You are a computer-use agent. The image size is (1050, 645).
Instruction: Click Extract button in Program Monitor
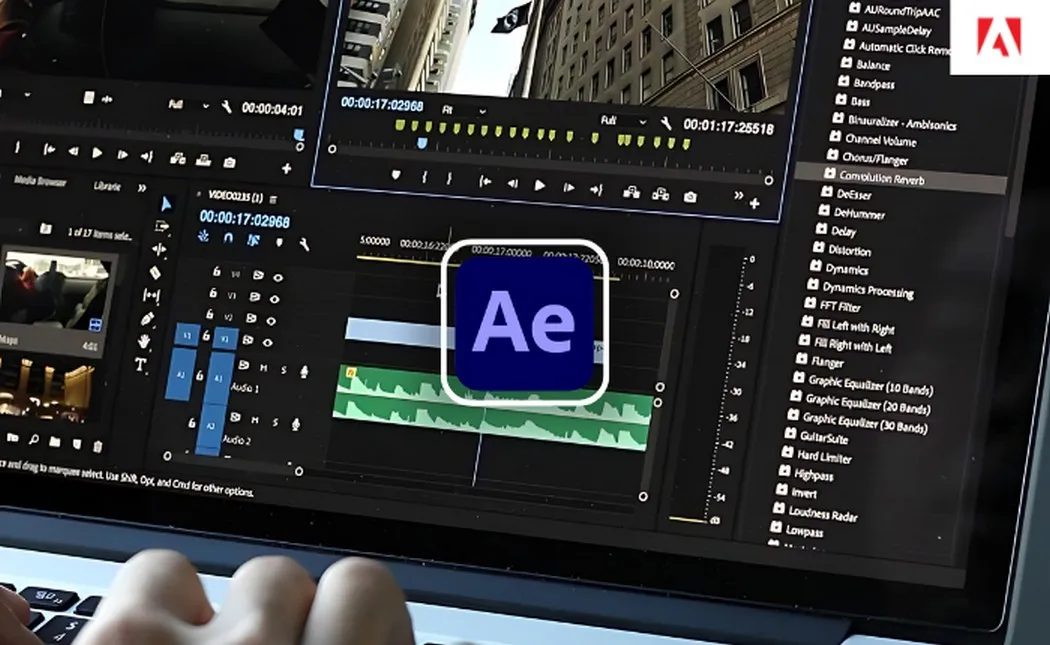coord(660,195)
